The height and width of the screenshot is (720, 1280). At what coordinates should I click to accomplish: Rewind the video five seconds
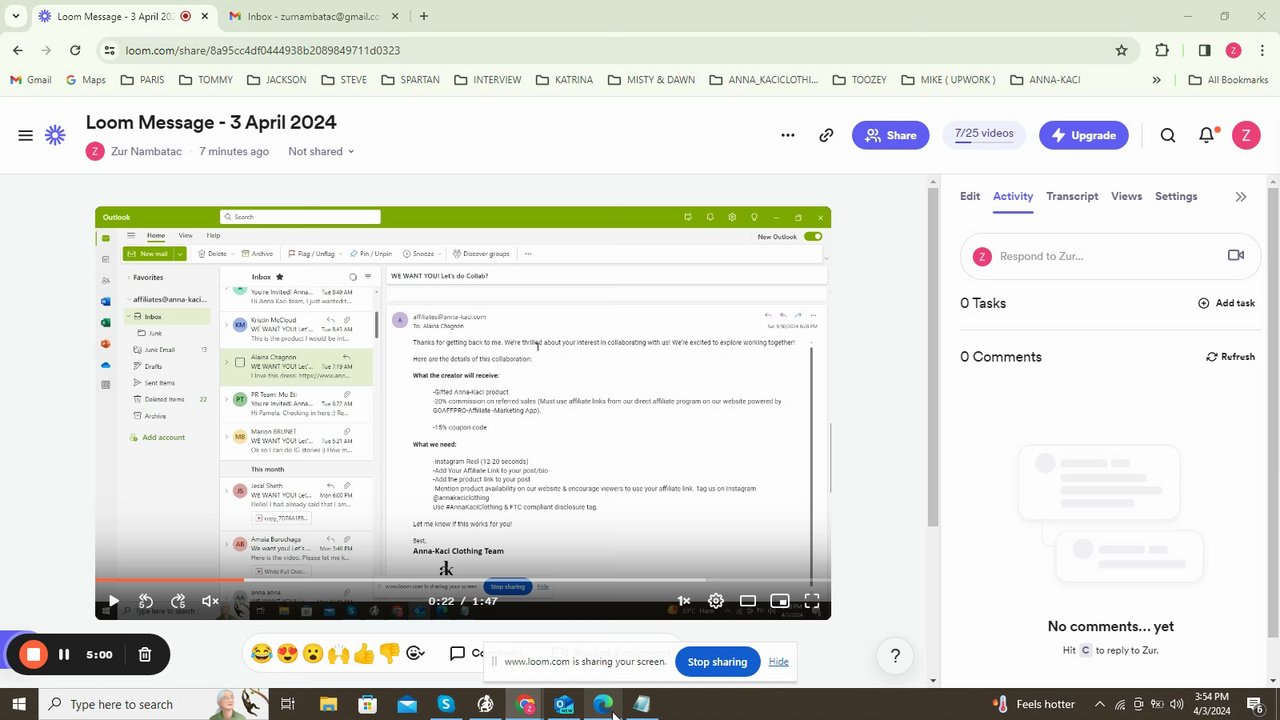(145, 601)
